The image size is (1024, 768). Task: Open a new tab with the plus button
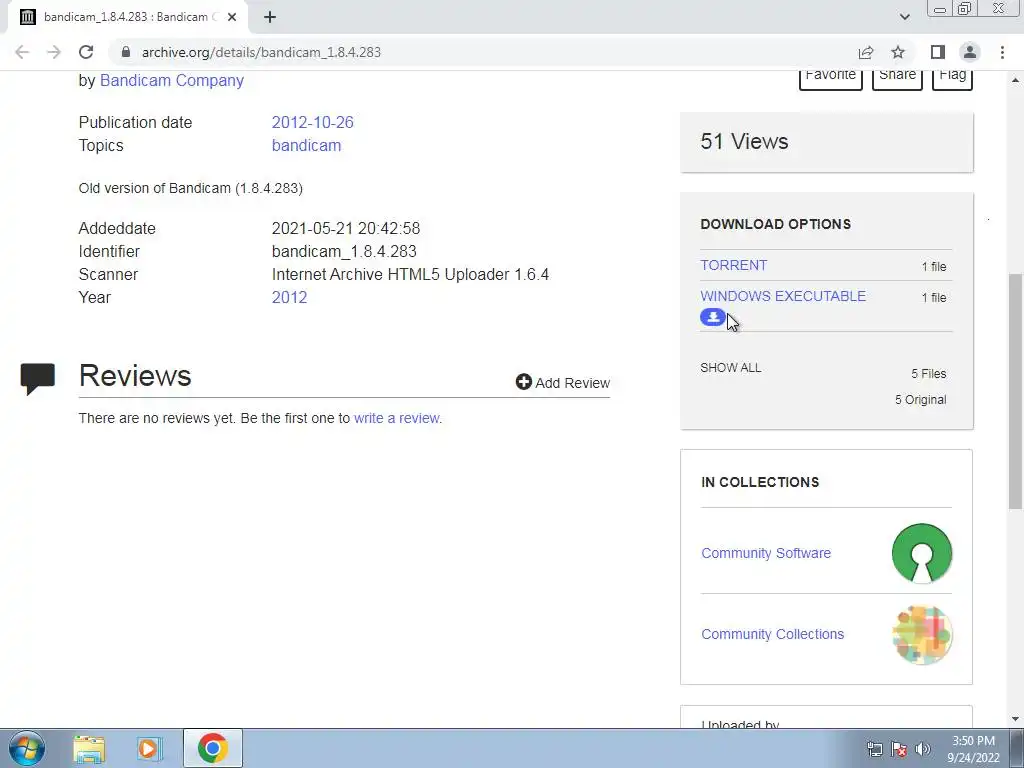pos(270,17)
